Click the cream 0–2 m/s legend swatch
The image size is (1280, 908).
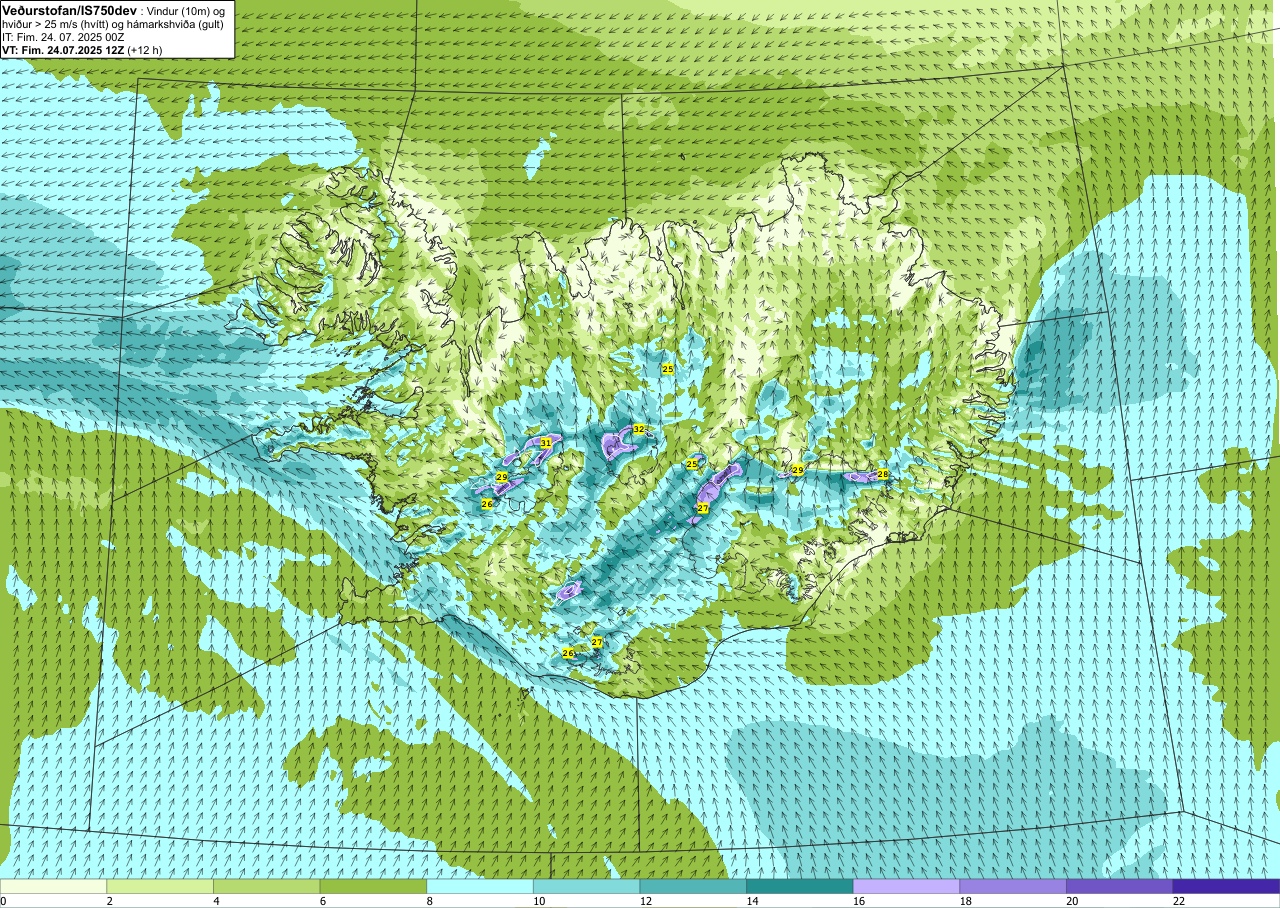coord(53,886)
